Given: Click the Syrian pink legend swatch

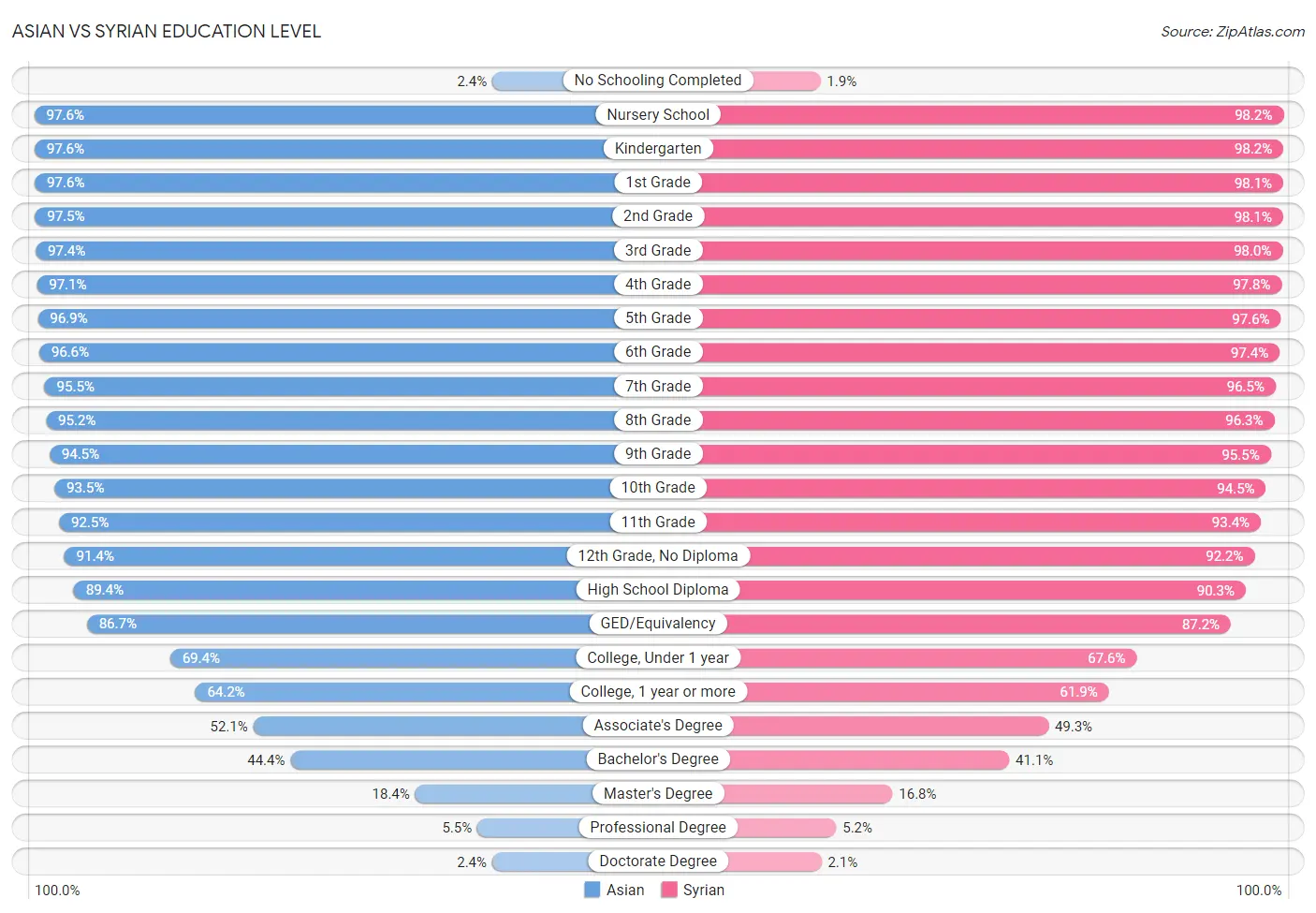Looking at the screenshot, I should pyautogui.click(x=668, y=890).
